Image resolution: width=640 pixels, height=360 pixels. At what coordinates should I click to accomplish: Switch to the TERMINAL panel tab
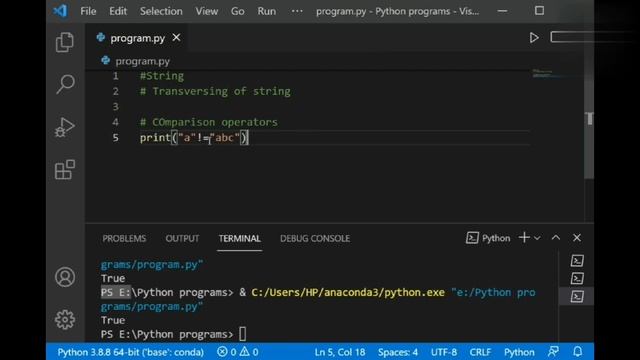(x=240, y=238)
